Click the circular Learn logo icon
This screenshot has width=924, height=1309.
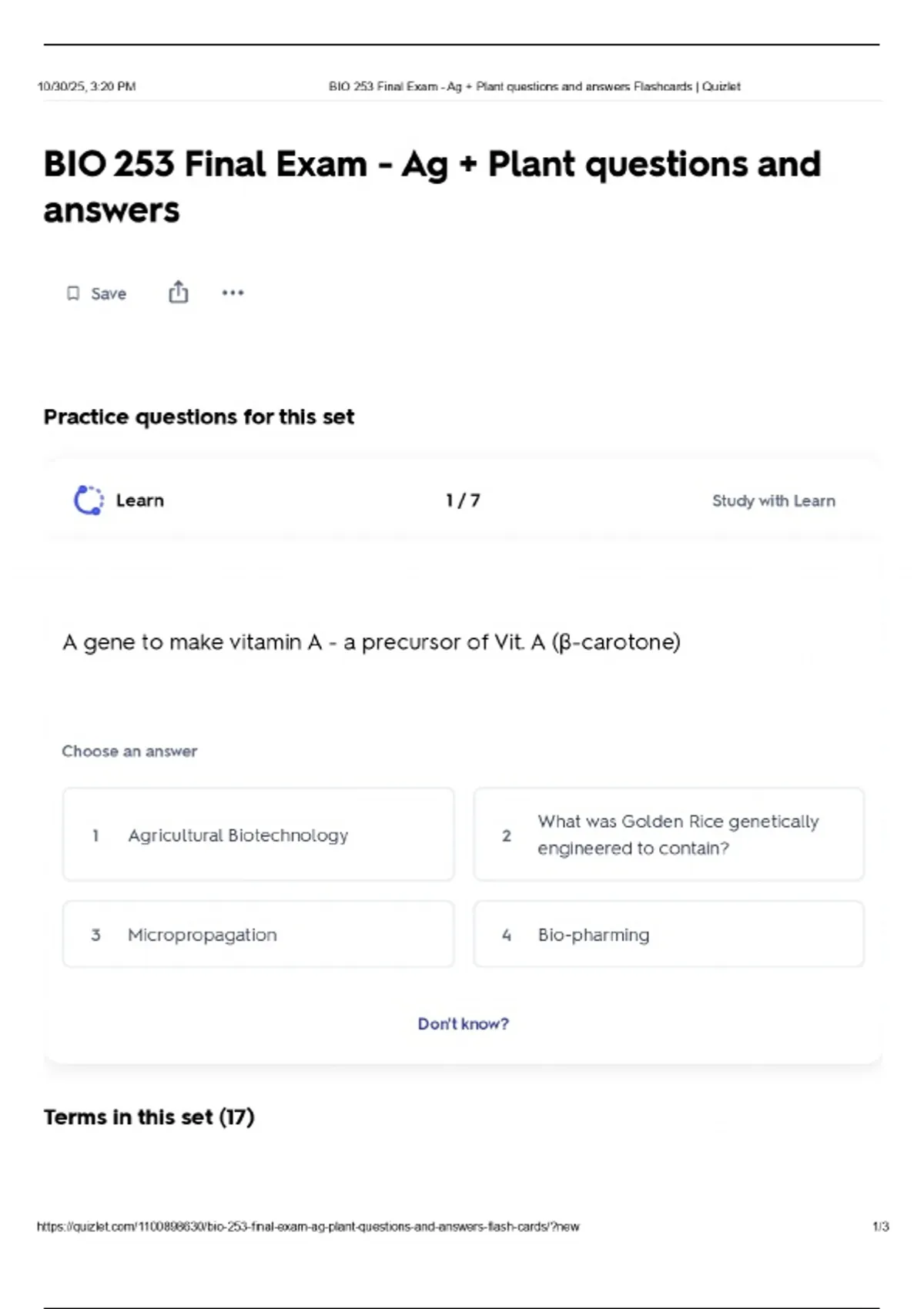(x=89, y=500)
